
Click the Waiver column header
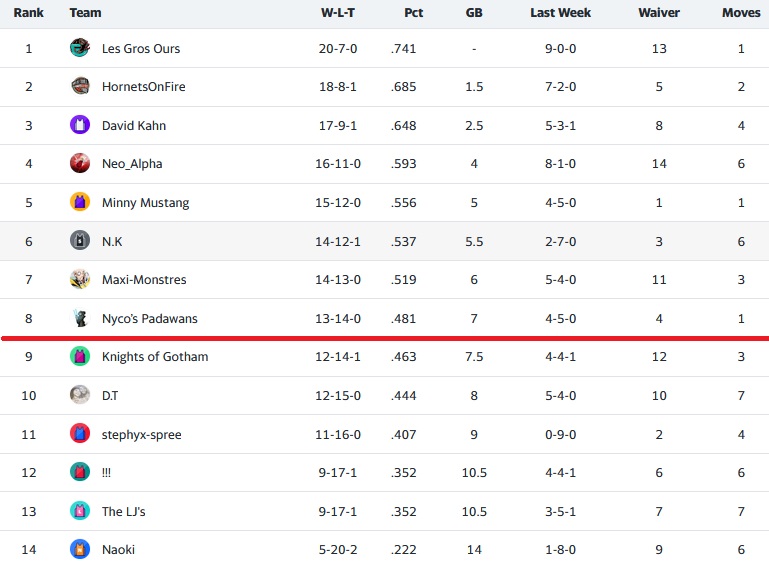(x=659, y=13)
